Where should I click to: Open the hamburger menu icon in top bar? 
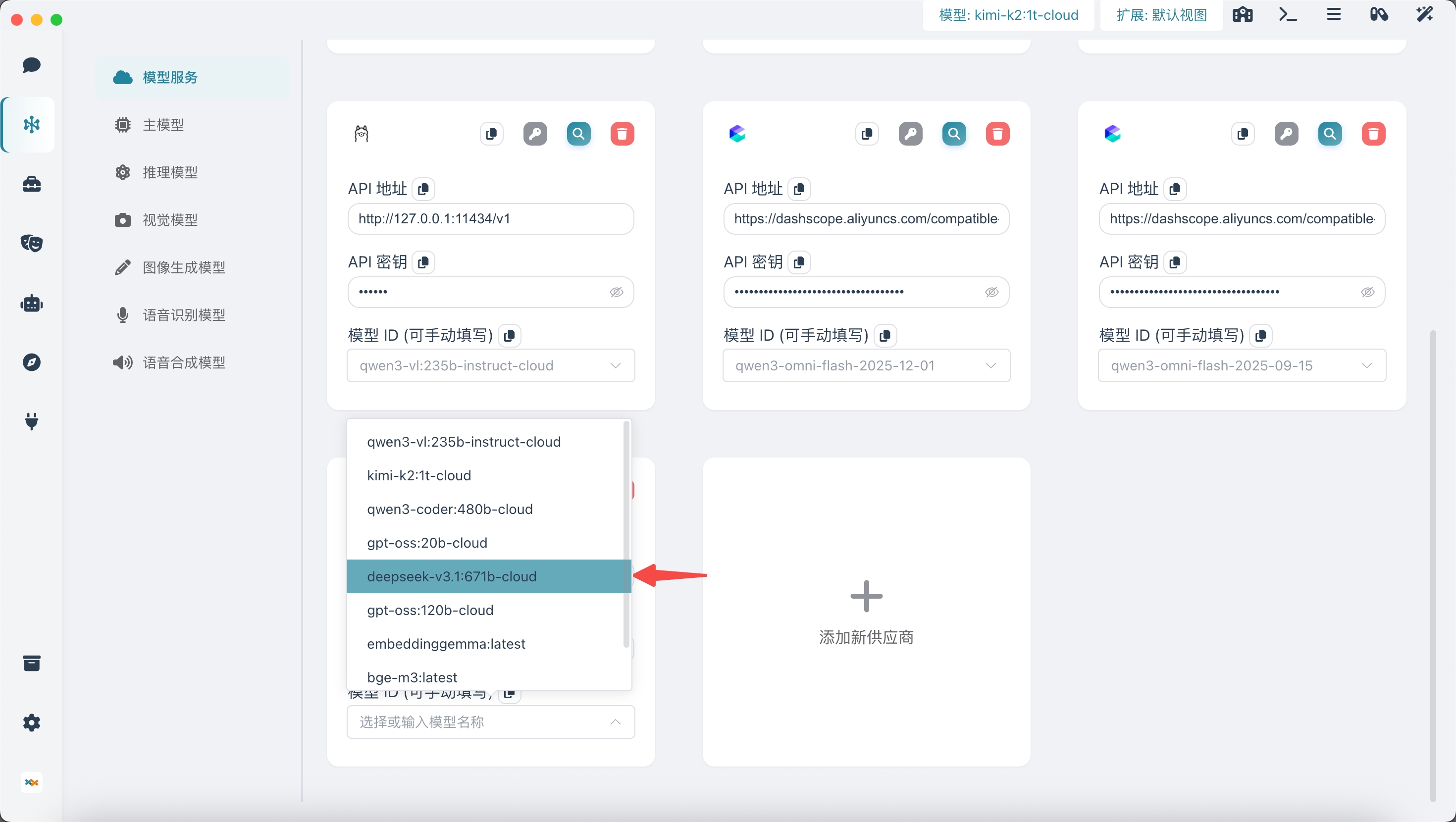pyautogui.click(x=1334, y=15)
